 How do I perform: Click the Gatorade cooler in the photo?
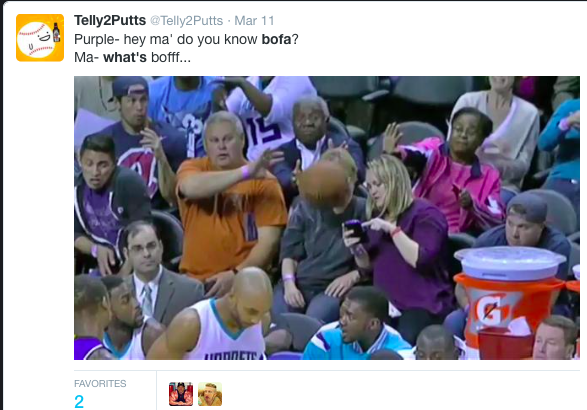tap(509, 300)
